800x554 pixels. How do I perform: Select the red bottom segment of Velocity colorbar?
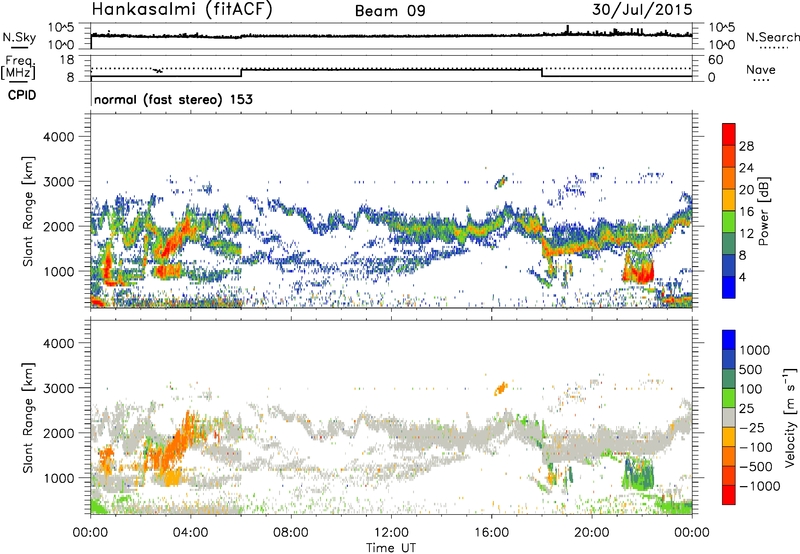tap(729, 495)
